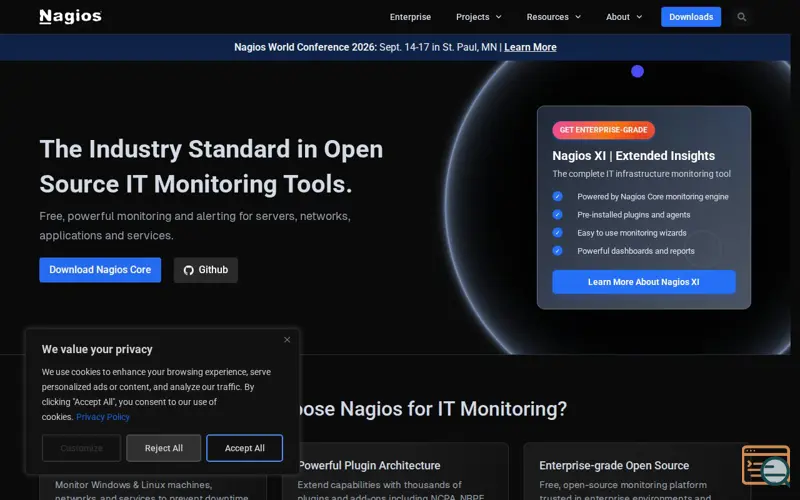Click the Customize cookies button
This screenshot has height=500, width=800.
click(82, 448)
